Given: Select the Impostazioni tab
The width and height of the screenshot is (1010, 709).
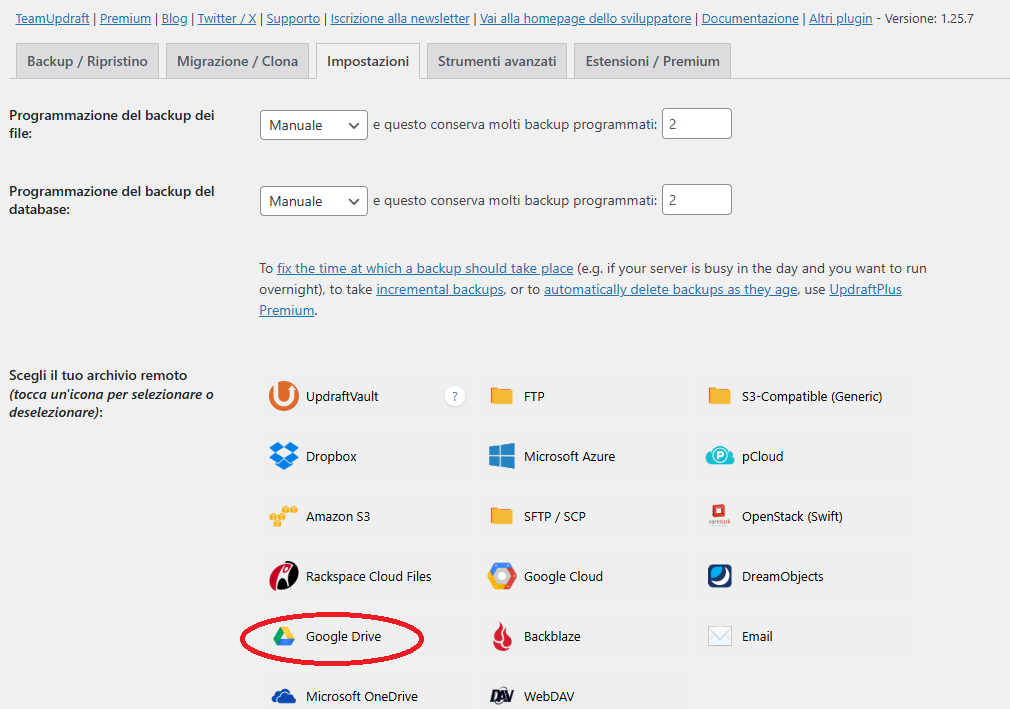Looking at the screenshot, I should tap(368, 61).
